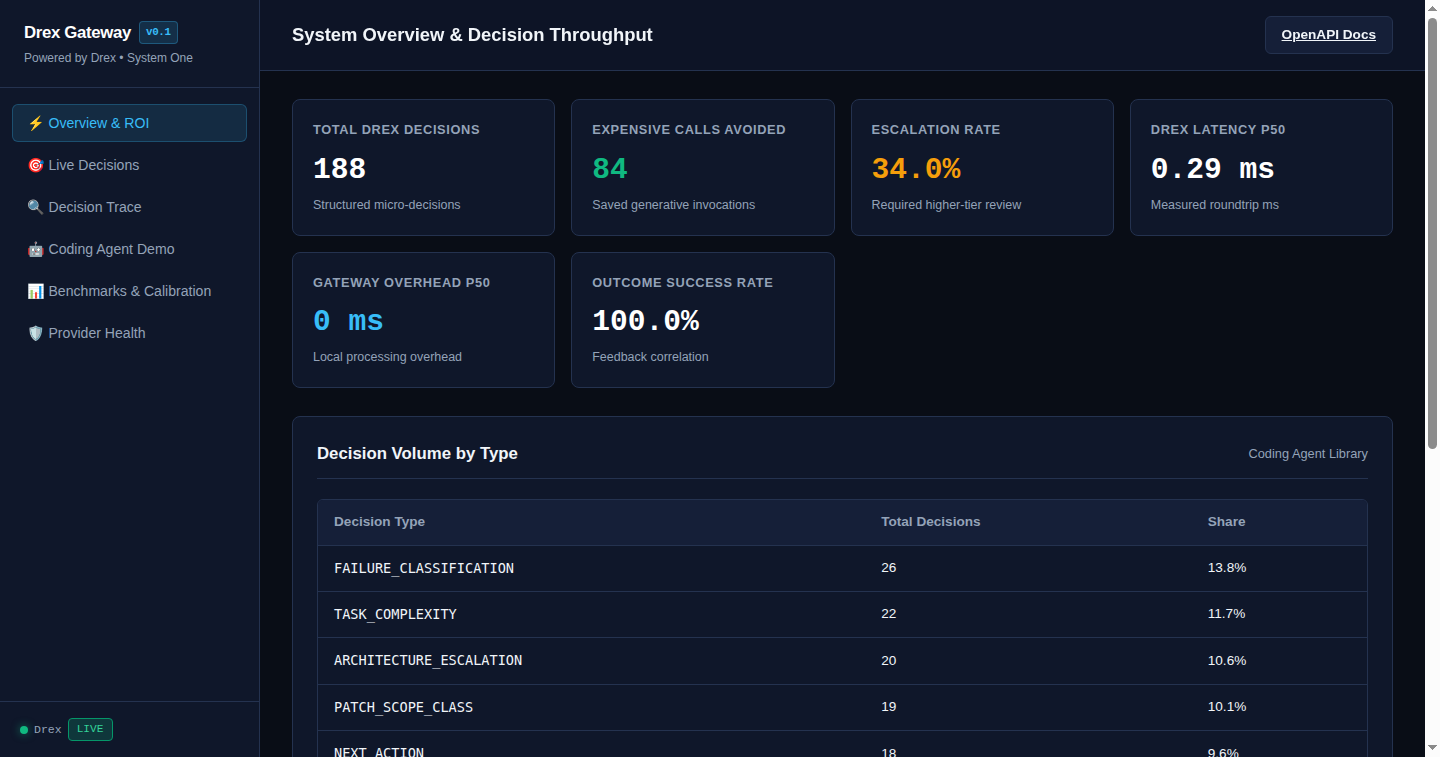Click the Share column header
Viewport: 1440px width, 757px height.
(1226, 522)
